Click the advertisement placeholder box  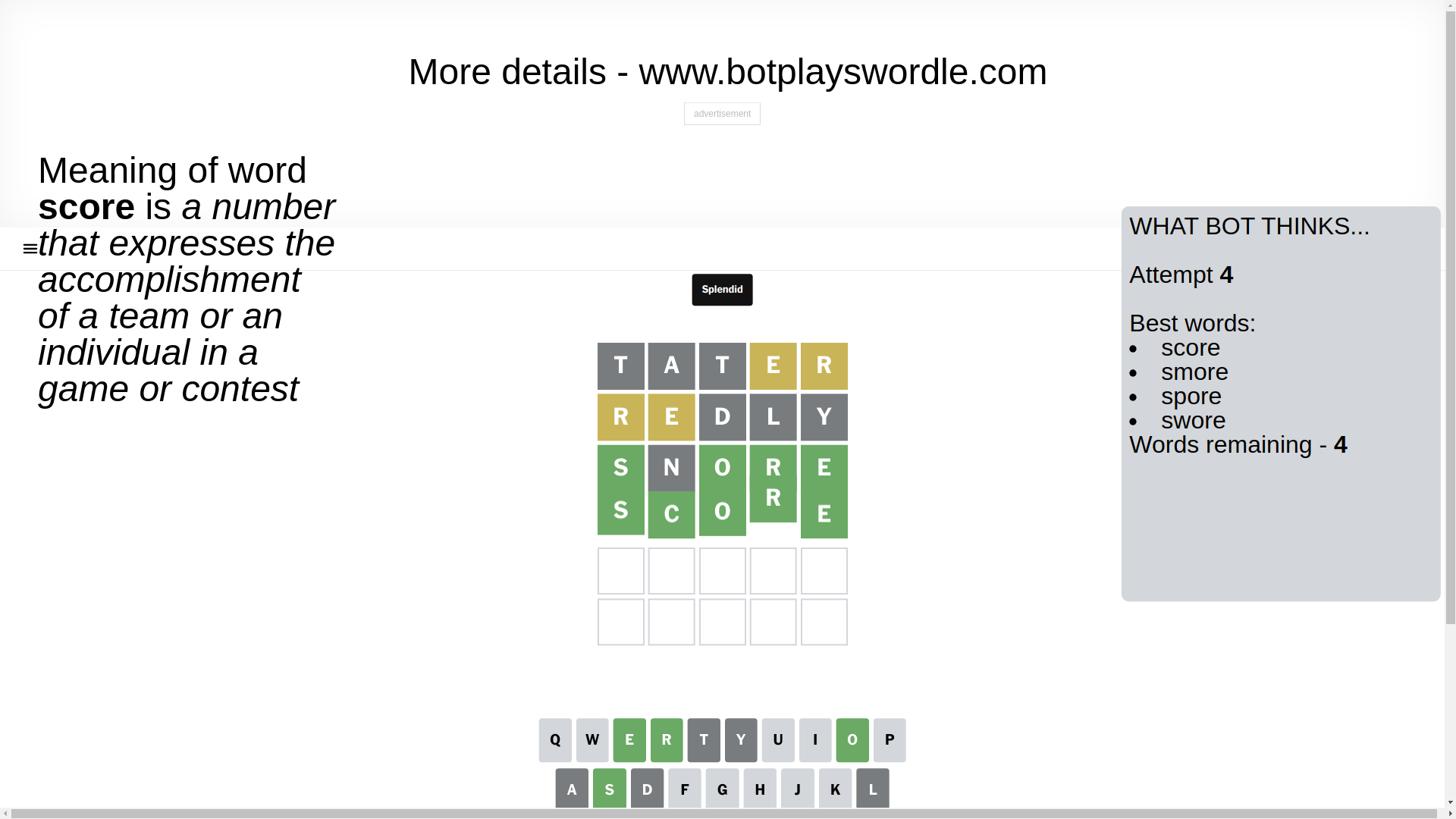[722, 114]
